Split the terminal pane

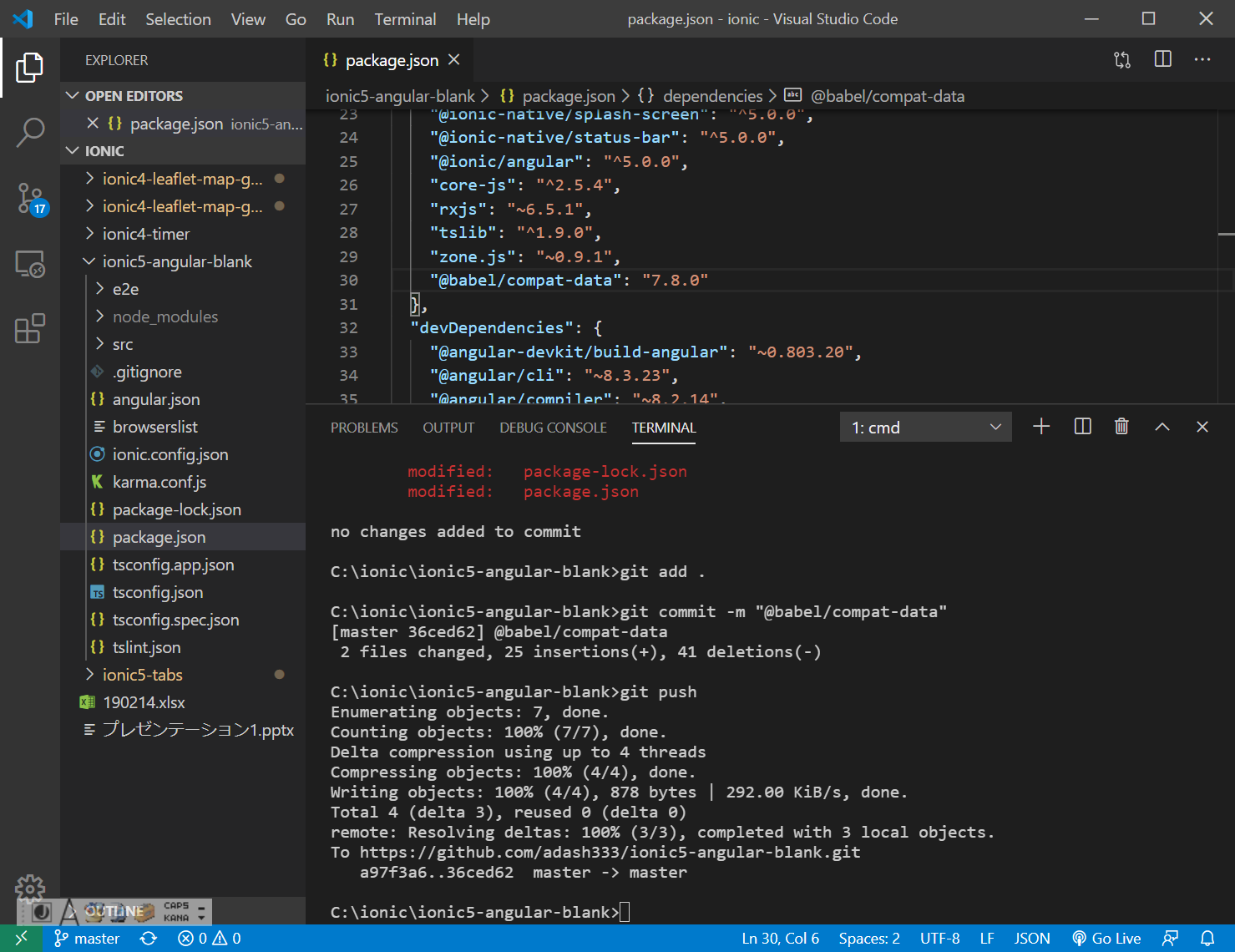click(x=1082, y=427)
